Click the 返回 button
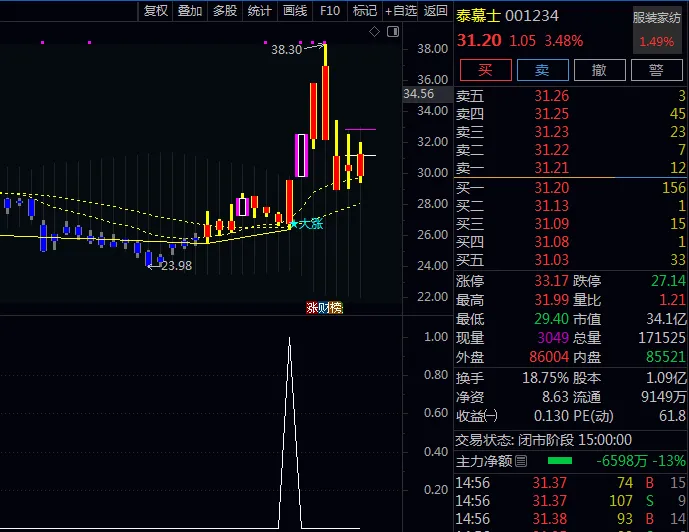The image size is (689, 532). tap(435, 11)
